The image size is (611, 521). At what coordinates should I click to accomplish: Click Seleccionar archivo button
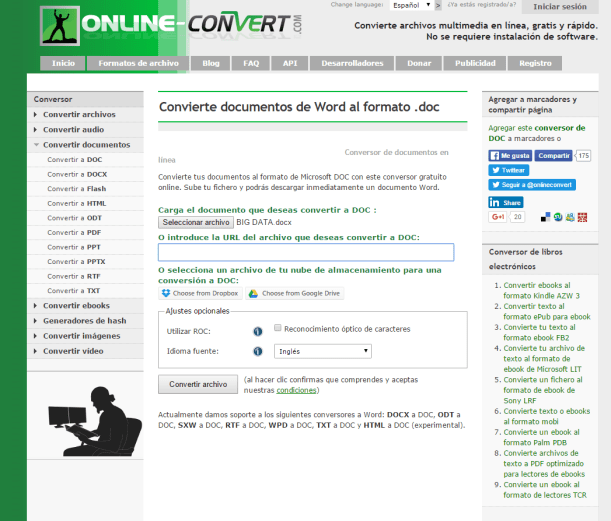pos(196,222)
